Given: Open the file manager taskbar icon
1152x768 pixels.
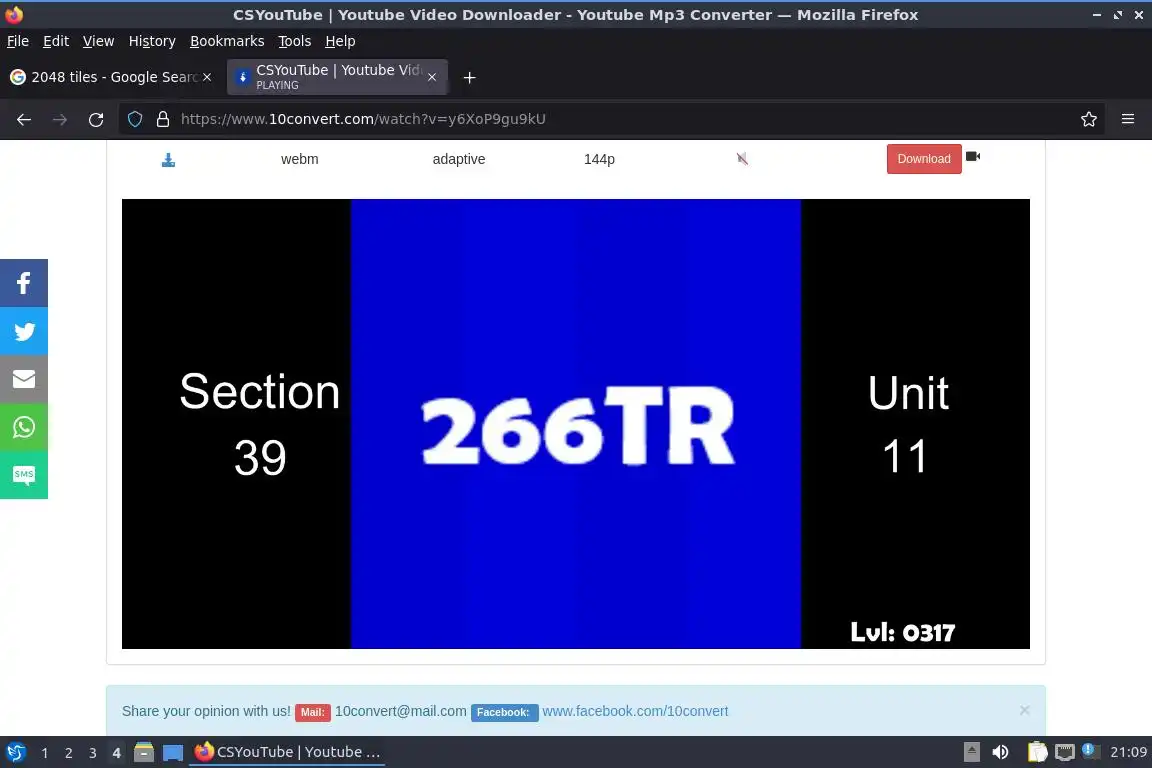Looking at the screenshot, I should 144,752.
